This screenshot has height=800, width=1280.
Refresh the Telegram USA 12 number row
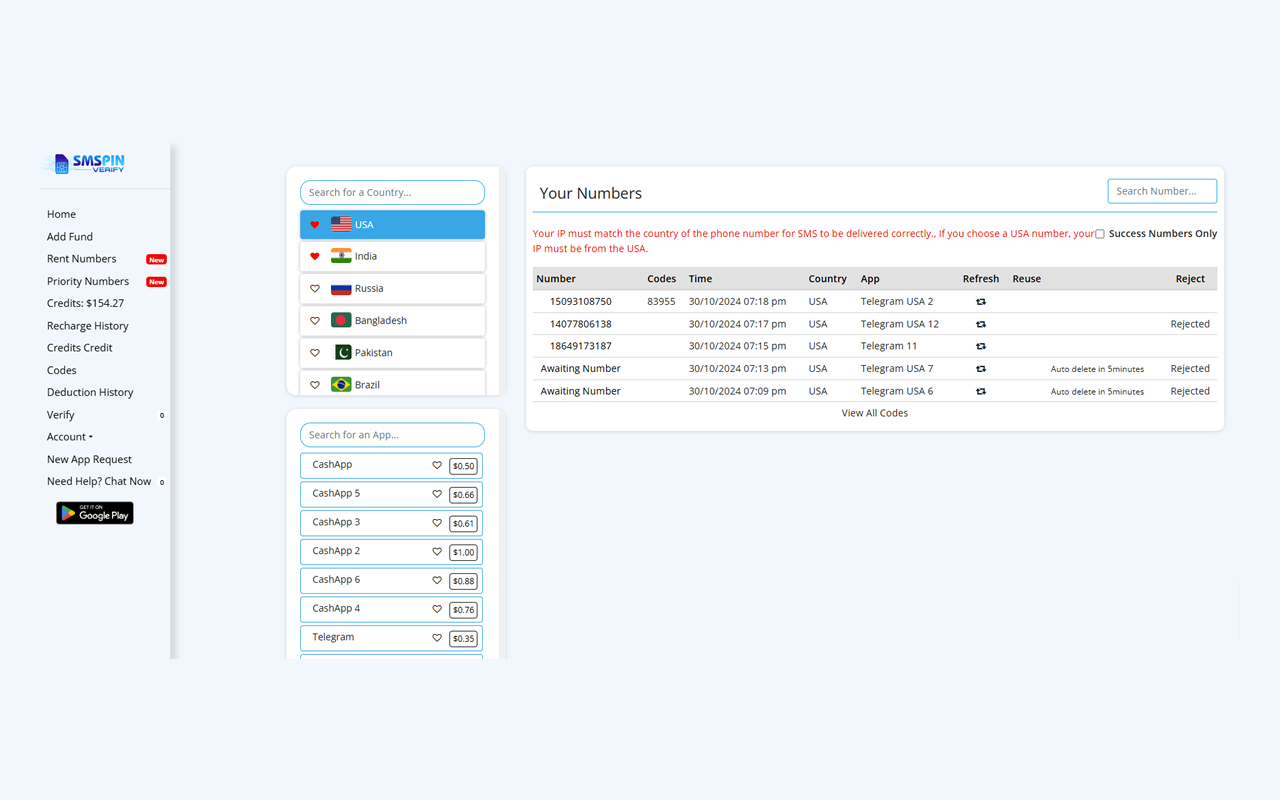tap(980, 324)
